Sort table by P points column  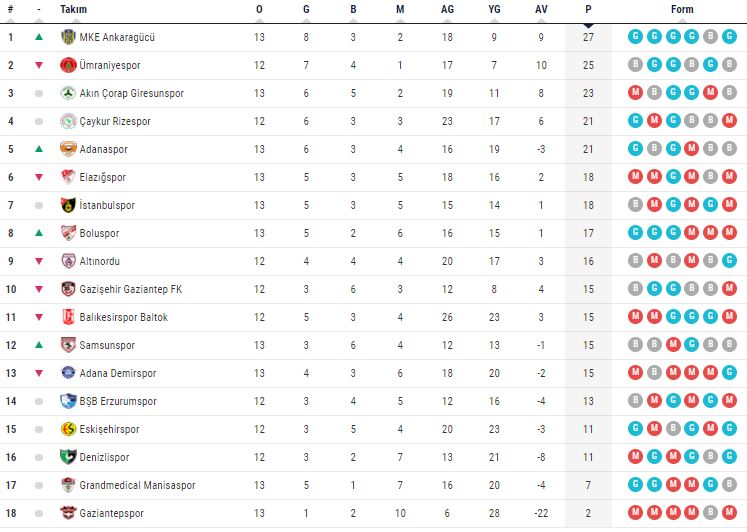(x=588, y=9)
